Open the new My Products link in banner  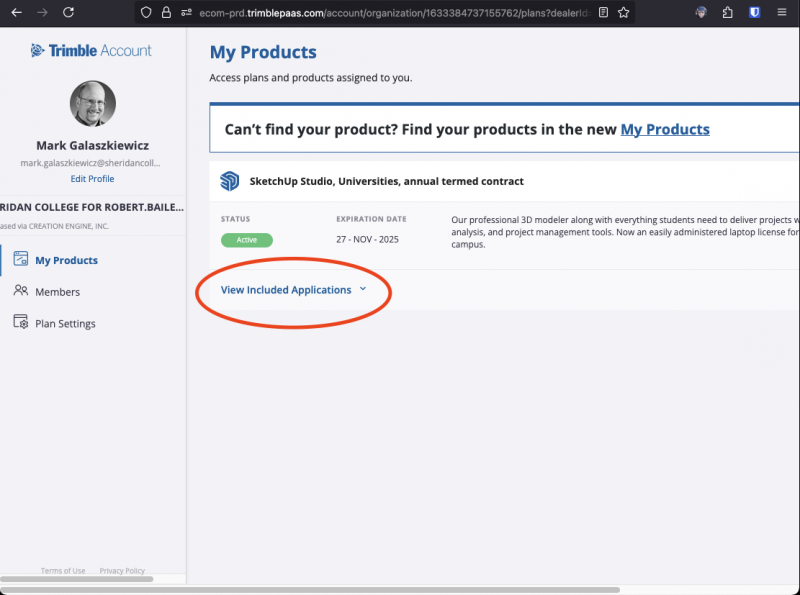pos(665,129)
